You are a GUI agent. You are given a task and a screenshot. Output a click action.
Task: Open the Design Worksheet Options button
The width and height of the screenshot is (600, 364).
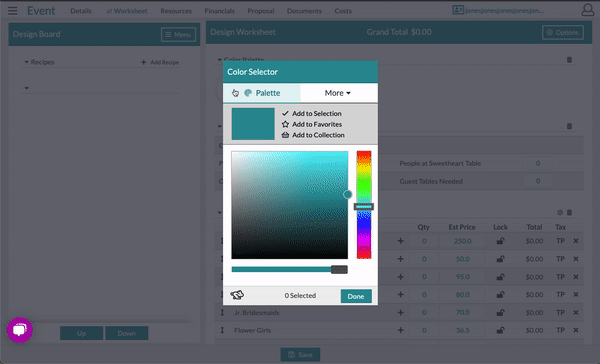[563, 33]
